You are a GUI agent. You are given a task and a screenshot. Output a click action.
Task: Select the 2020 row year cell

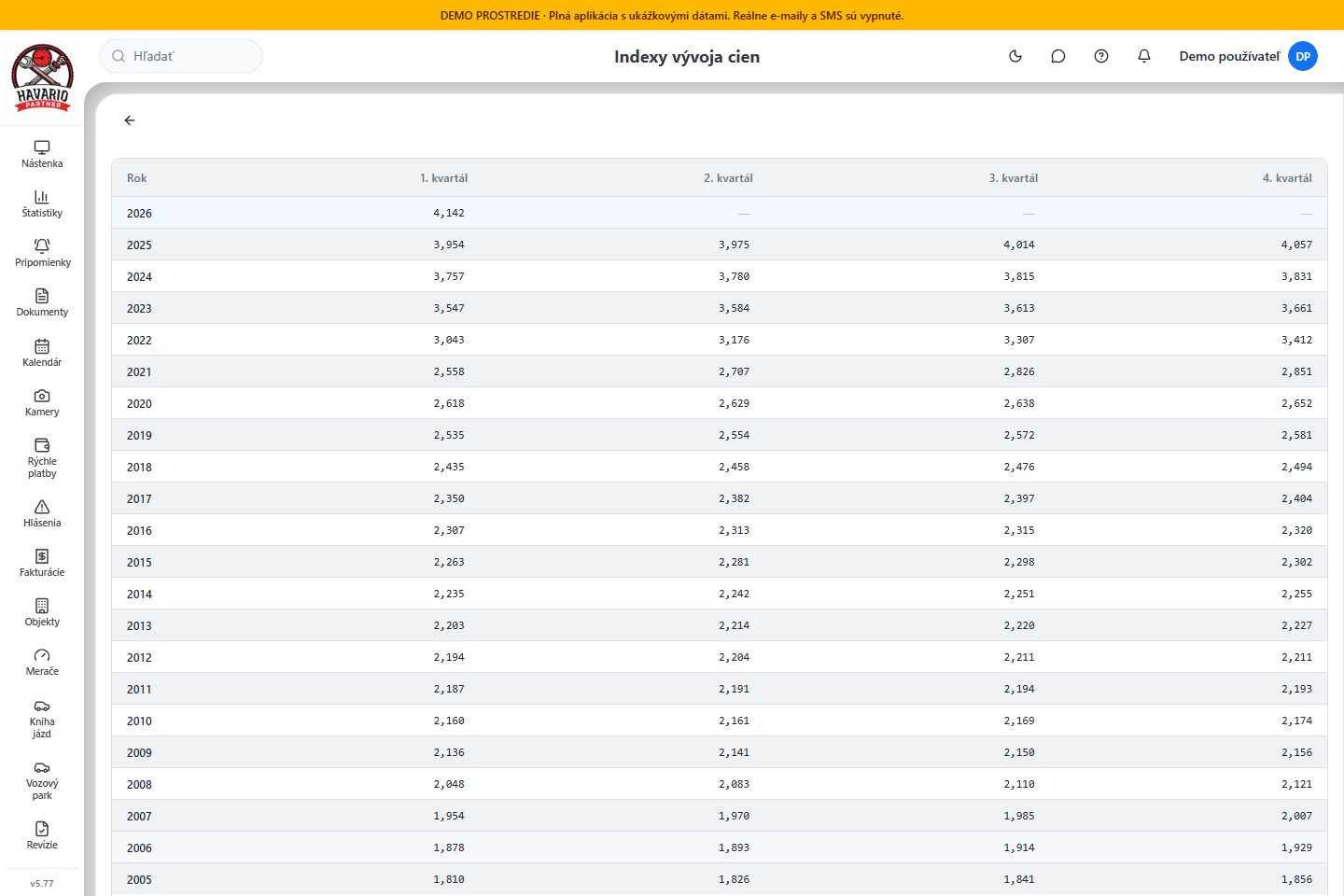click(139, 404)
